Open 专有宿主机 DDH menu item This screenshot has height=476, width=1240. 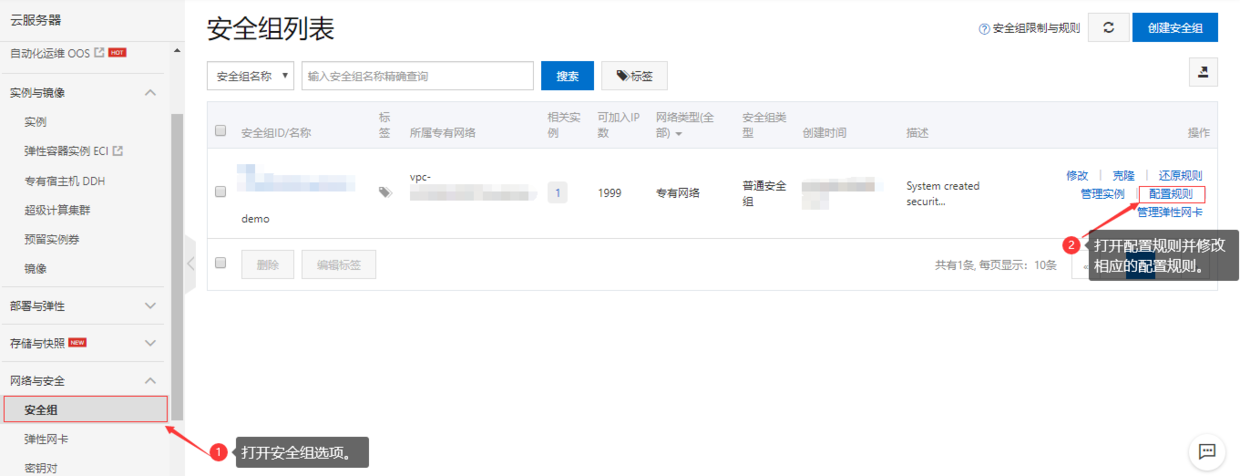coord(65,181)
